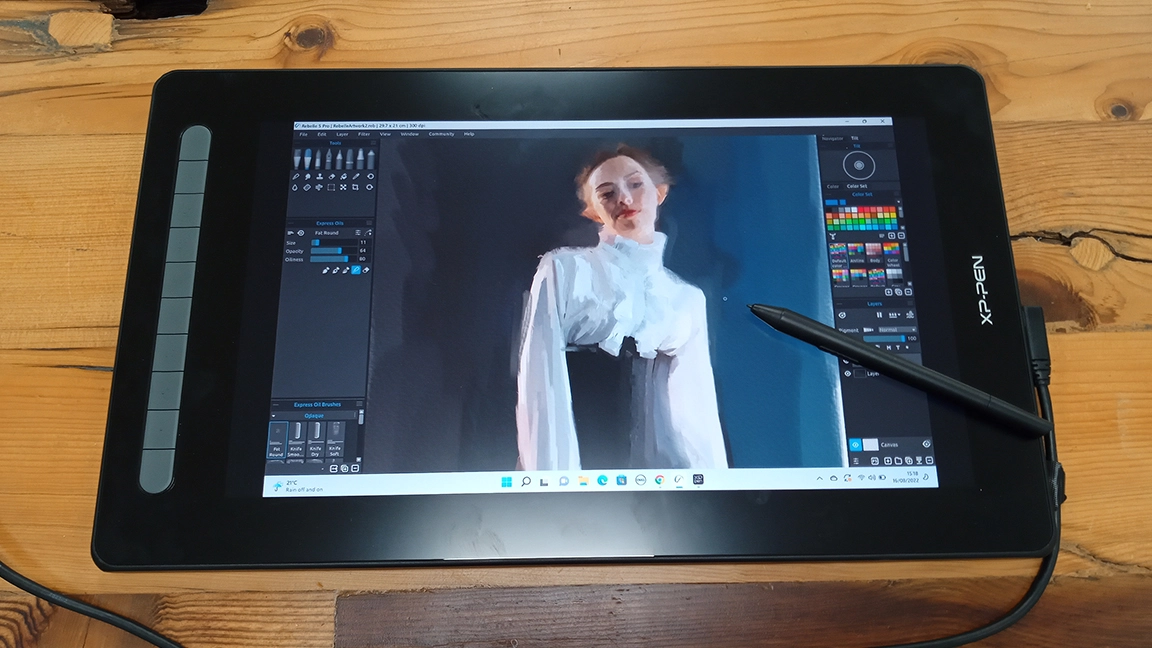Click the Size value field showing 11
The width and height of the screenshot is (1152, 648).
364,242
